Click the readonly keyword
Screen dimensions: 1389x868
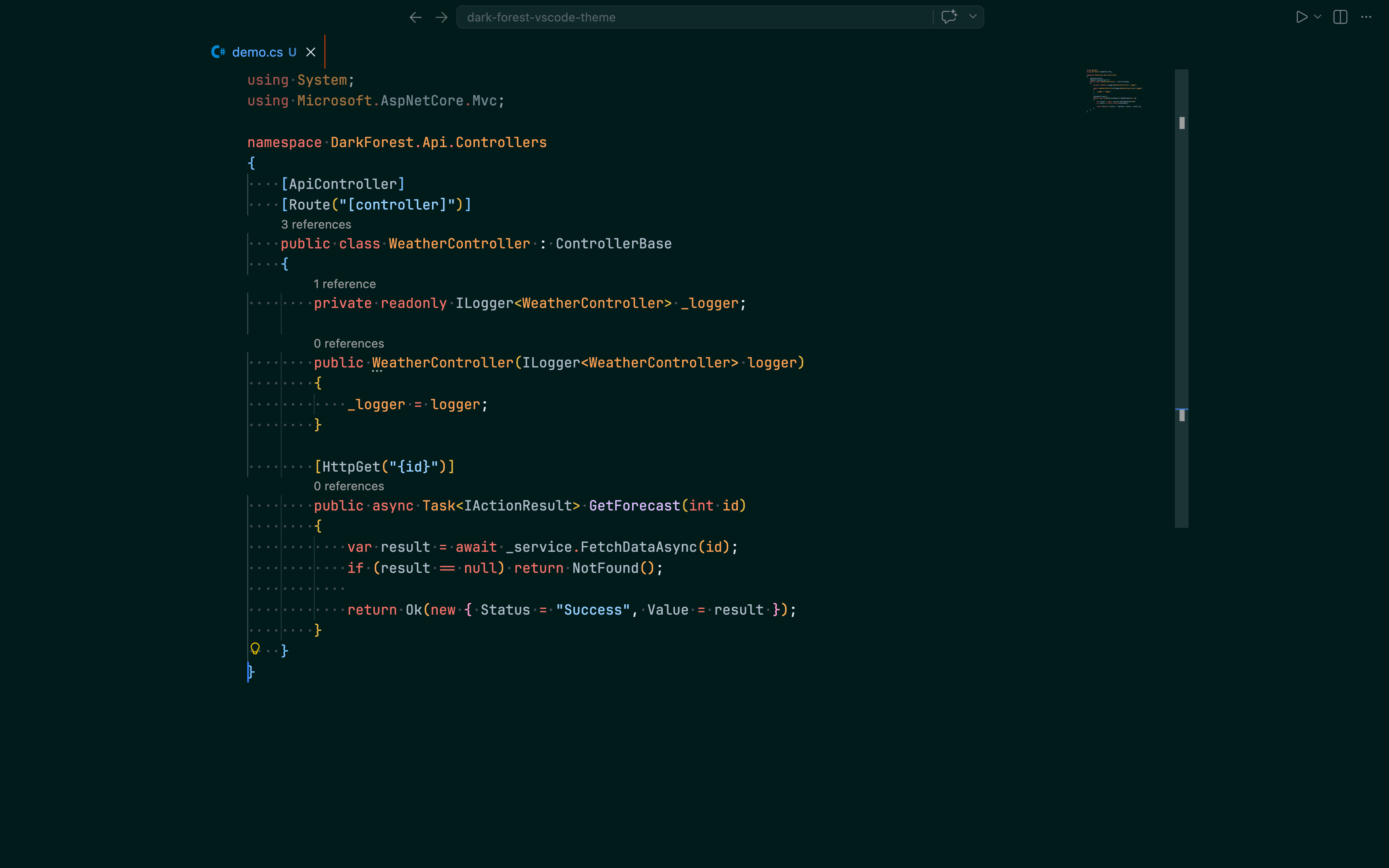pyautogui.click(x=413, y=304)
